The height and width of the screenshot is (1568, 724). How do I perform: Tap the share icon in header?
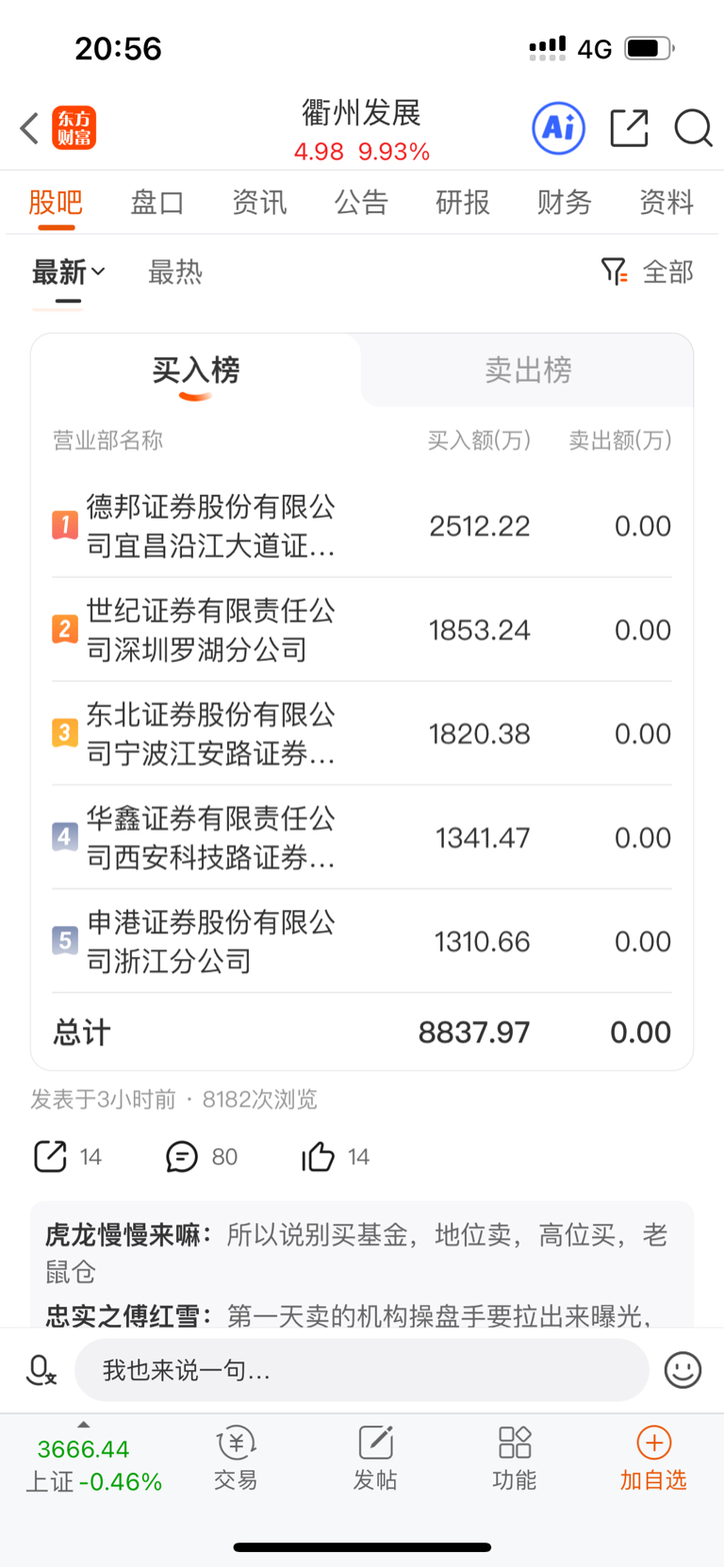(629, 128)
